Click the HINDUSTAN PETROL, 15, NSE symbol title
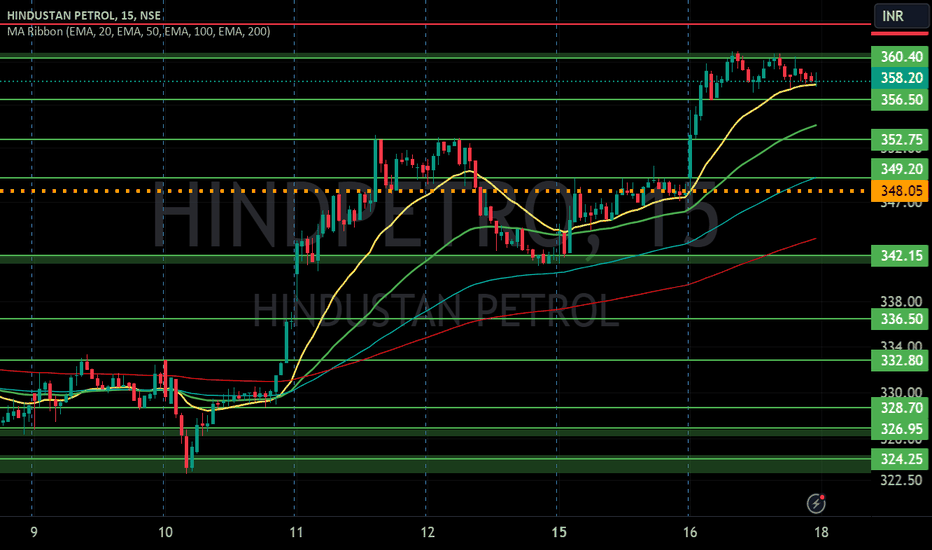 (x=84, y=15)
